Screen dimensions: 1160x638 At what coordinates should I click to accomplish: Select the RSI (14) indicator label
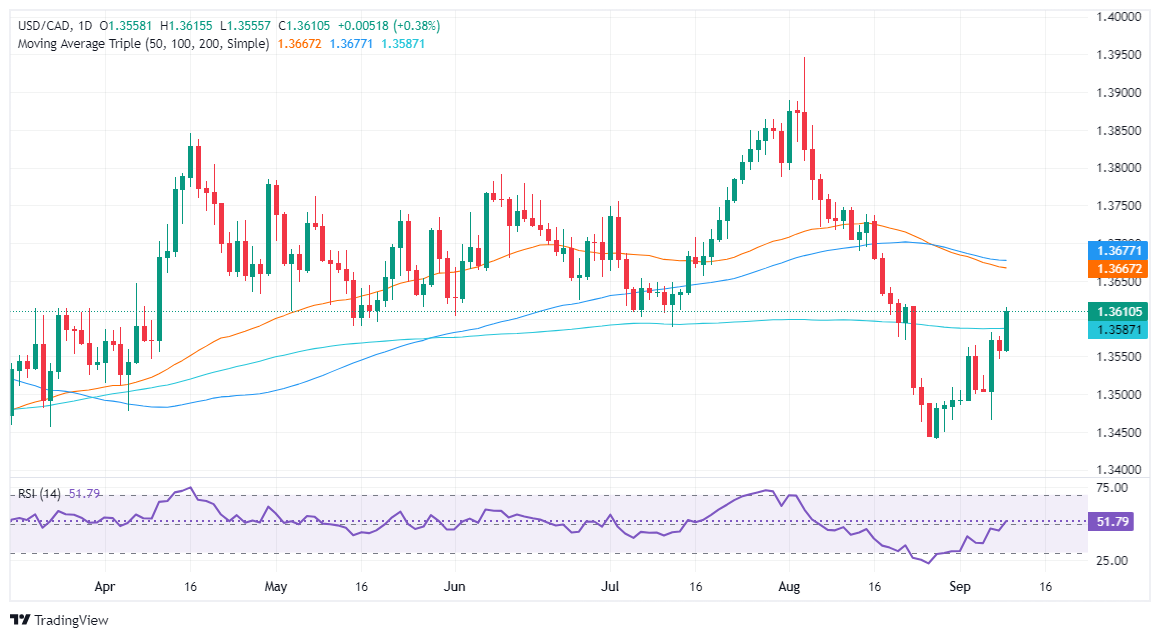click(x=39, y=494)
